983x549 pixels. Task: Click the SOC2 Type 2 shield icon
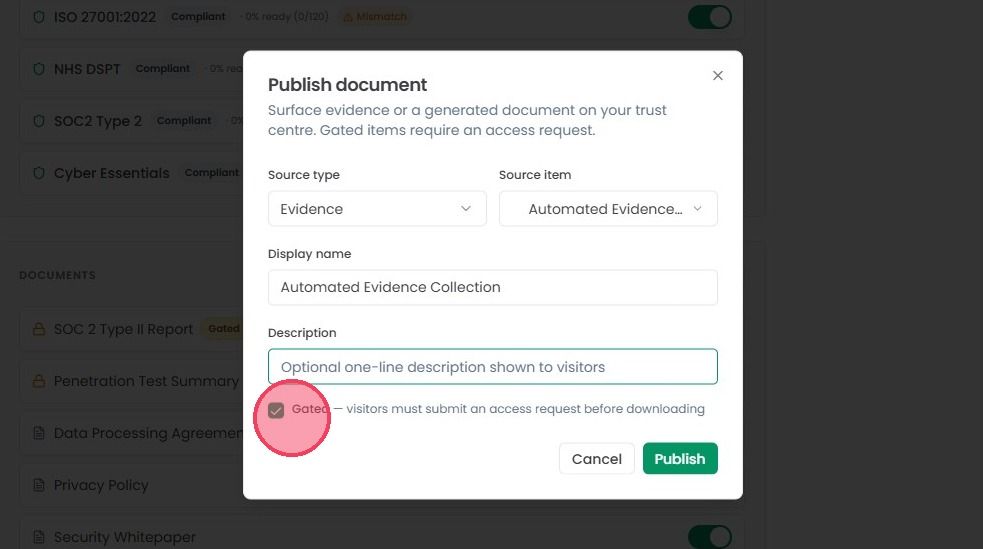click(x=39, y=121)
